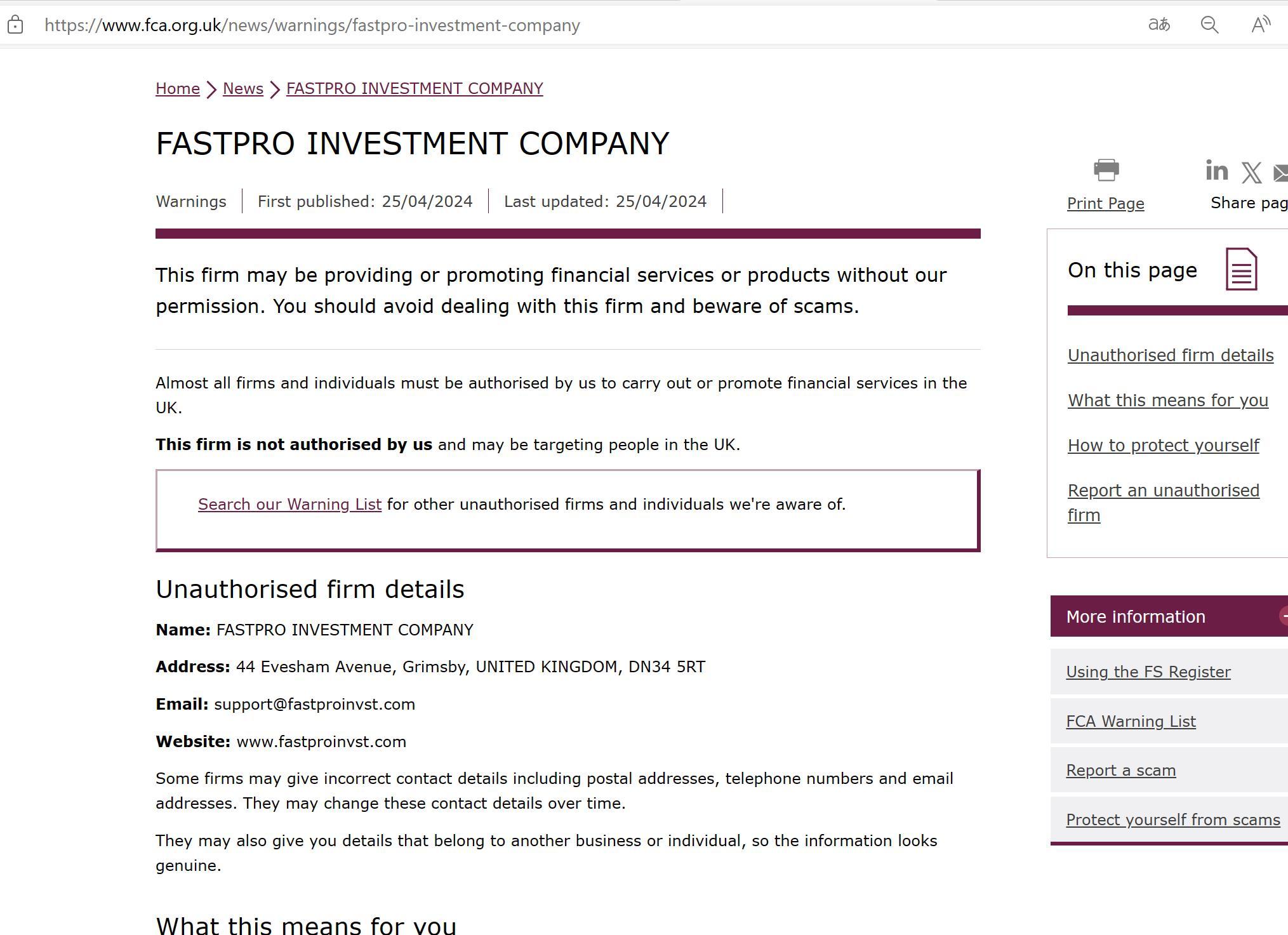1288x935 pixels.
Task: Select FCA Warning List sidebar item
Action: pyautogui.click(x=1131, y=721)
